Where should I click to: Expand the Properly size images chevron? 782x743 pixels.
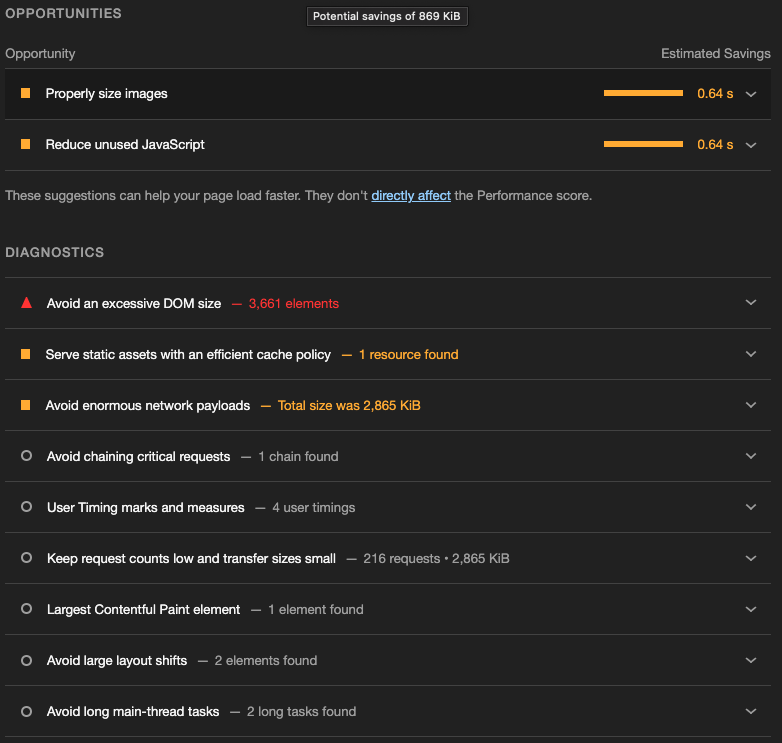pyautogui.click(x=751, y=94)
